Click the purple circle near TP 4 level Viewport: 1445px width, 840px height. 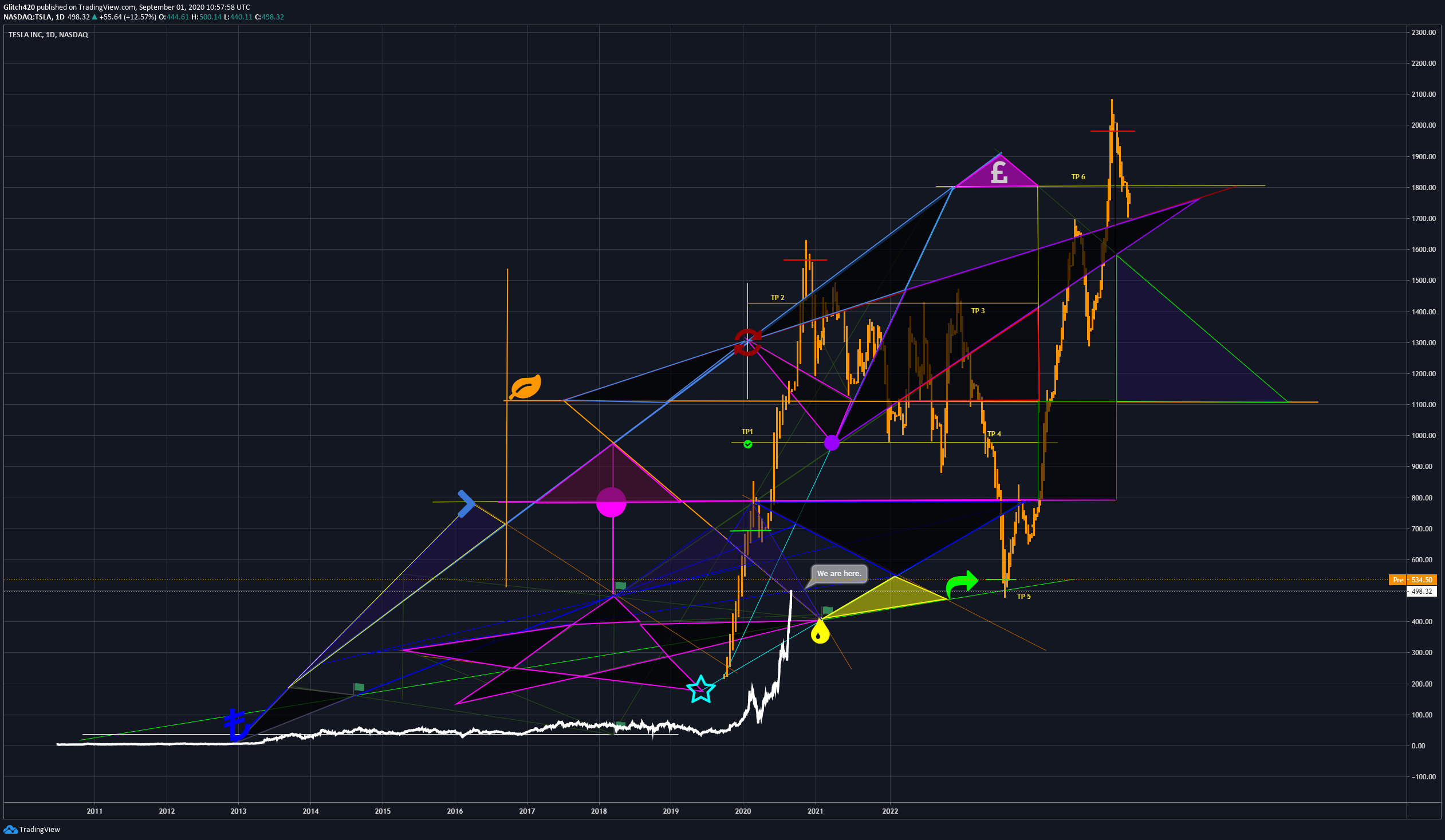tap(832, 443)
